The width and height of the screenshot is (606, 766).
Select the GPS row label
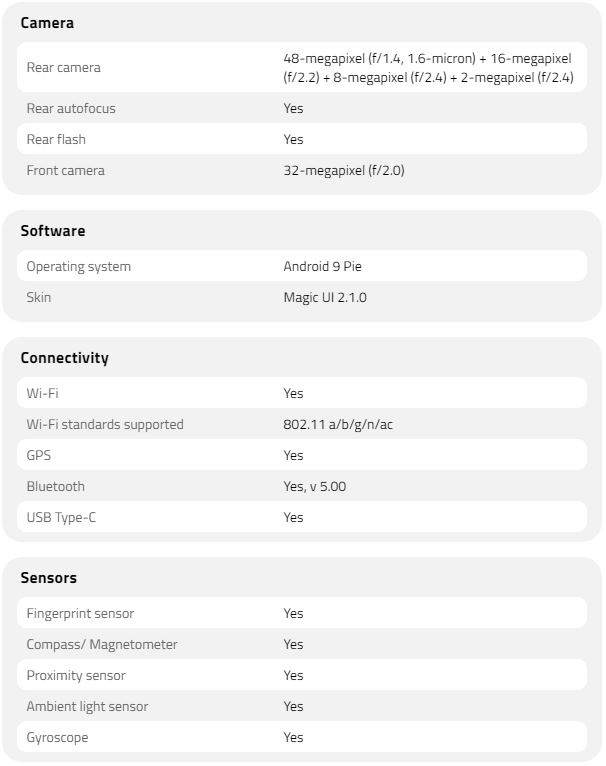click(x=38, y=455)
